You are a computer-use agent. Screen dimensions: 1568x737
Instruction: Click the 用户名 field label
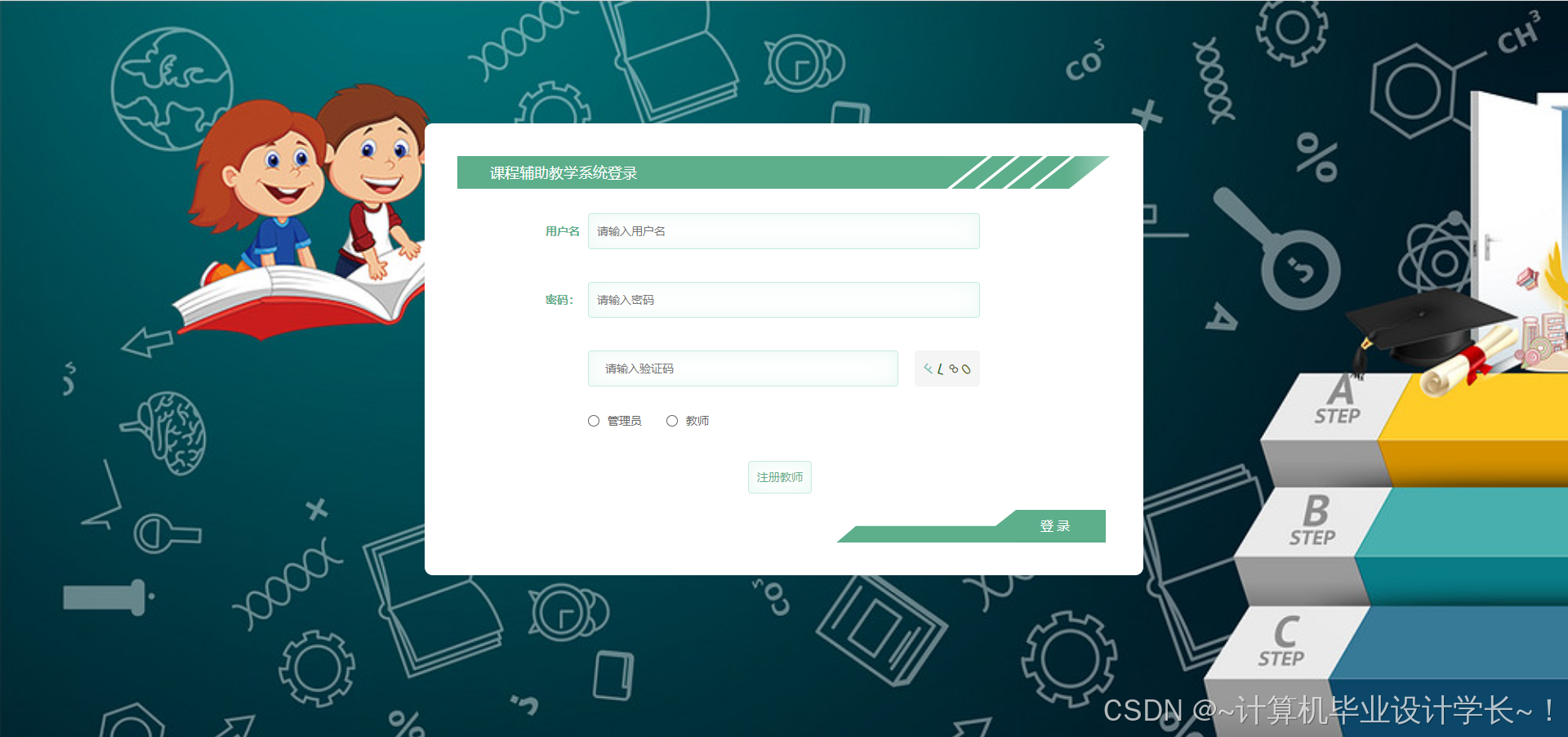click(x=563, y=231)
